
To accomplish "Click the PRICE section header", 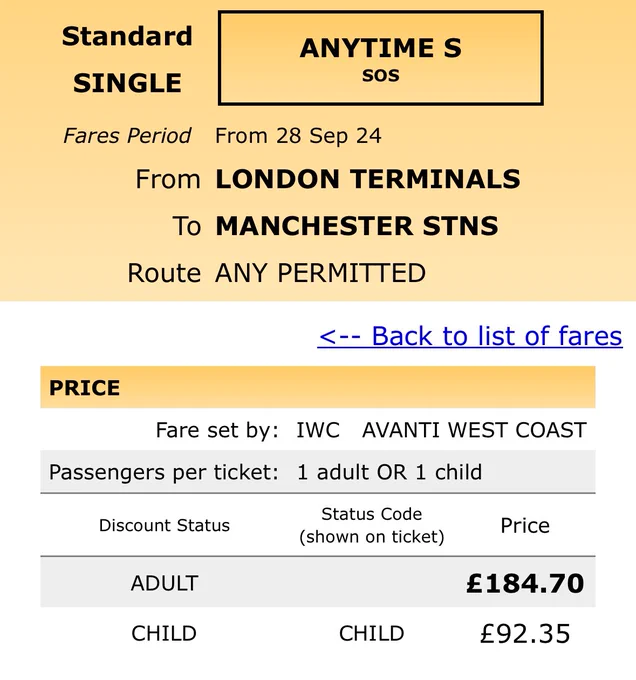I will tap(318, 387).
